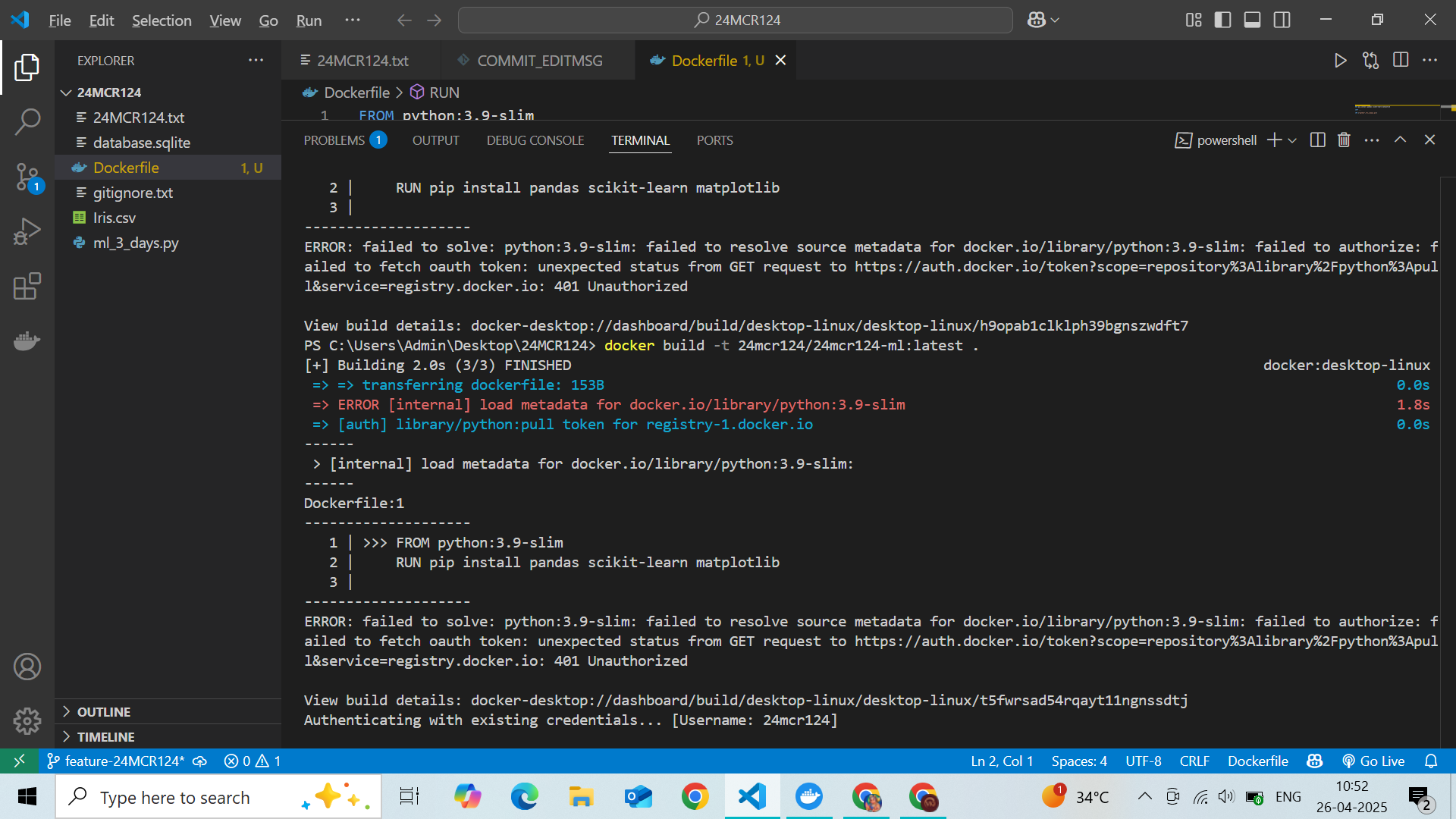
Task: Open the Explorer view in activity bar
Action: pyautogui.click(x=27, y=67)
